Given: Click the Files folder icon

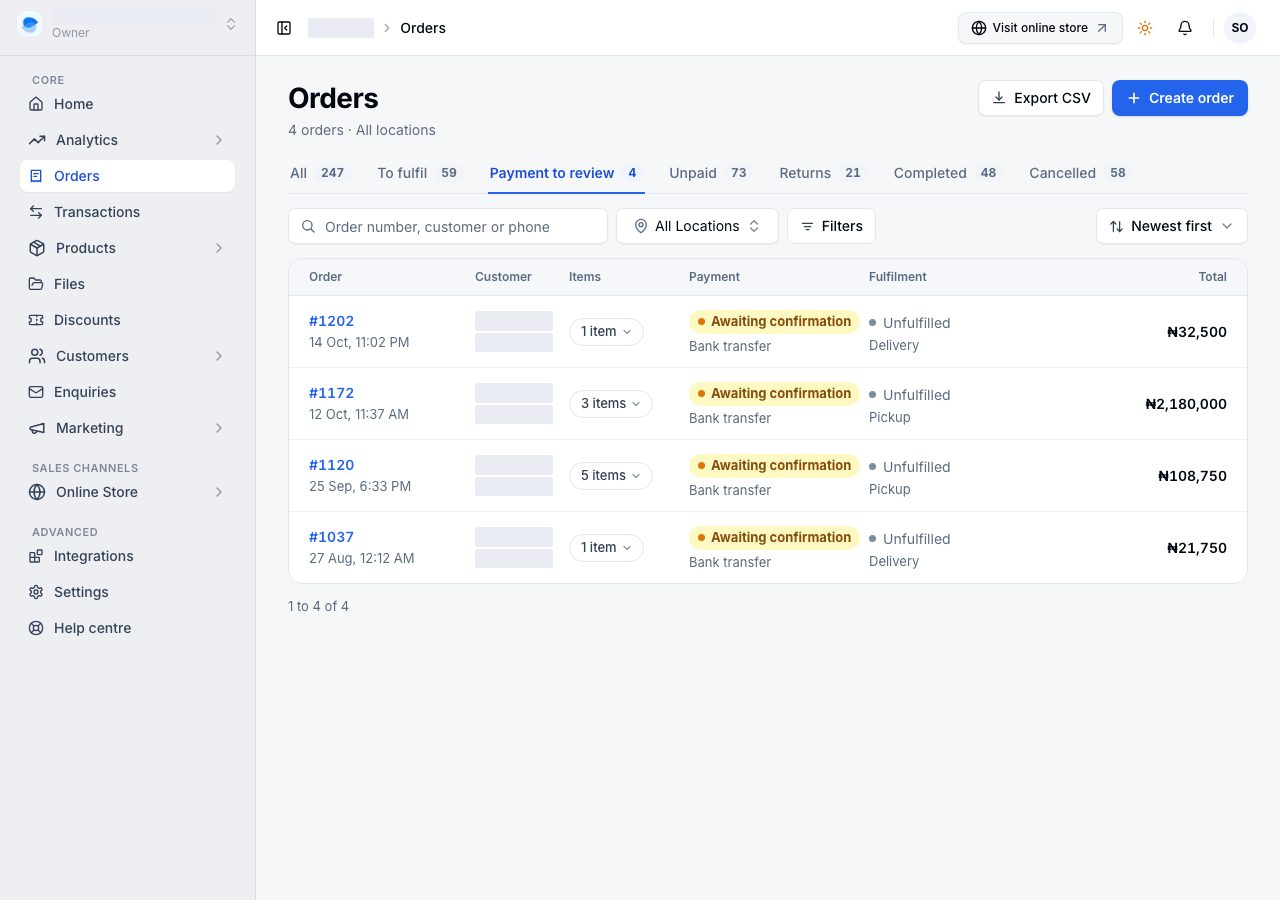Looking at the screenshot, I should [37, 284].
